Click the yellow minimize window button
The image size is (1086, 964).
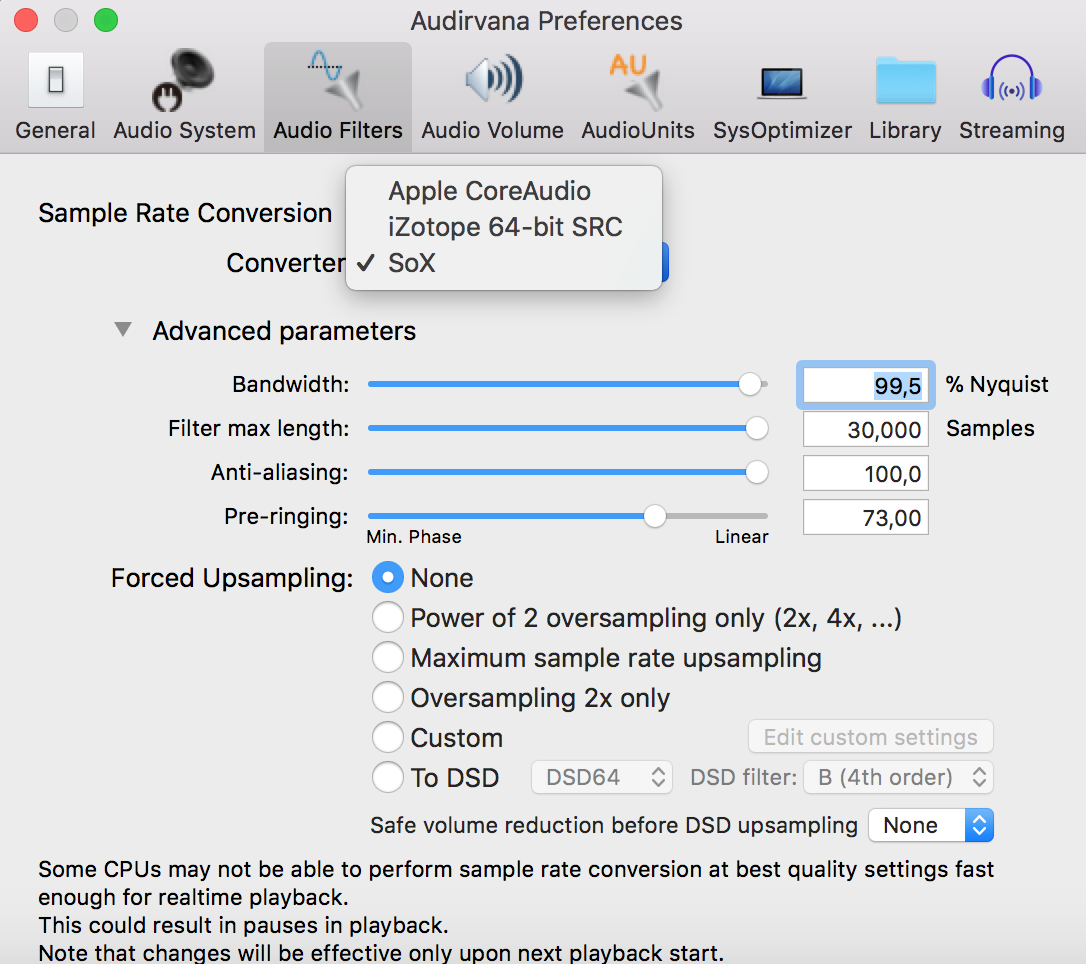66,20
